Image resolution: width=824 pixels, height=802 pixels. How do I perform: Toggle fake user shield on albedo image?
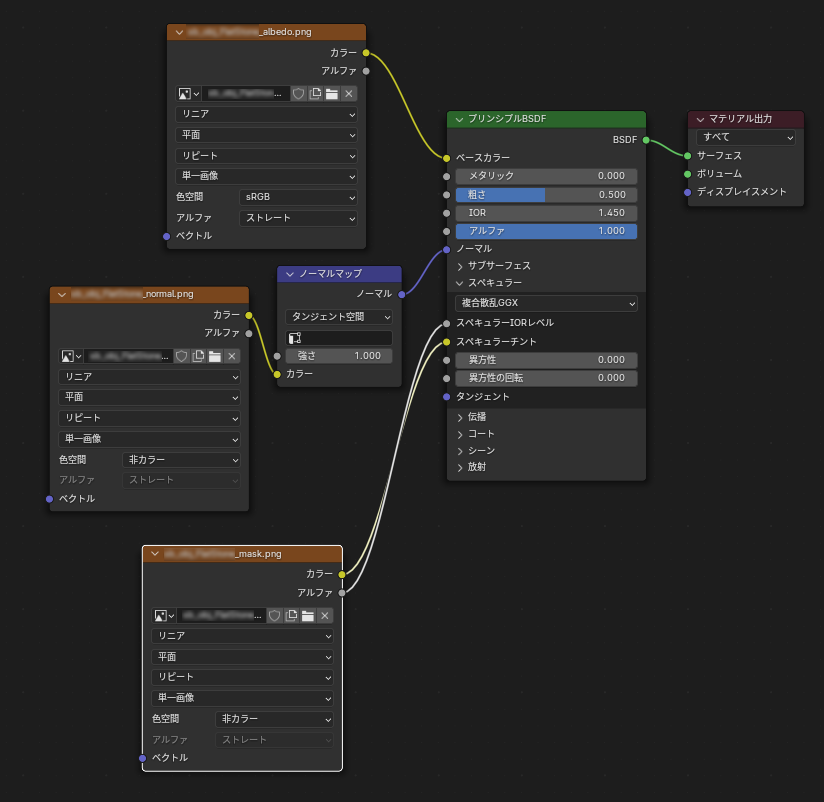point(299,93)
